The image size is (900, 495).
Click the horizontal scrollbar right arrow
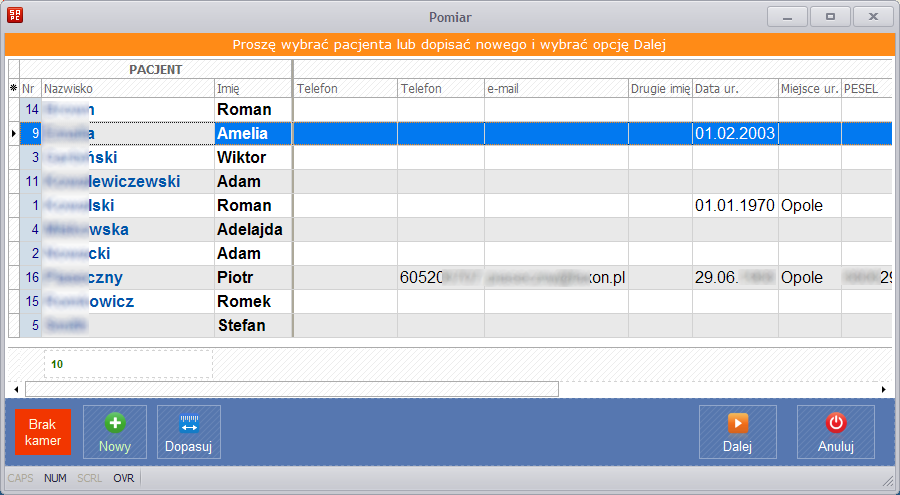pyautogui.click(x=884, y=389)
